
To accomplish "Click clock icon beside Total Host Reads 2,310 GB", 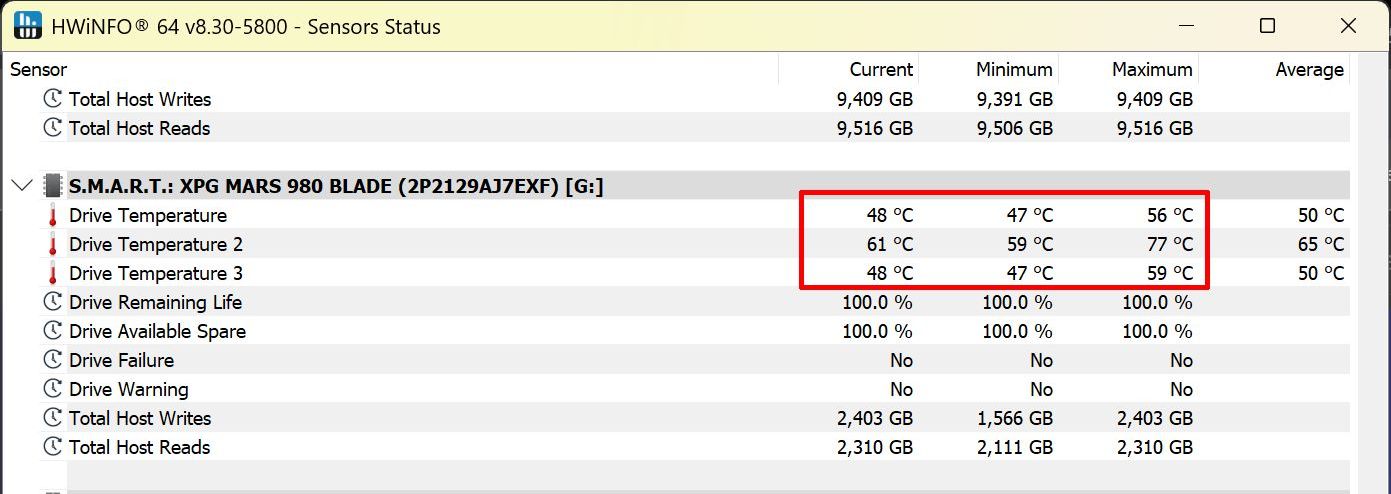I will [x=52, y=447].
